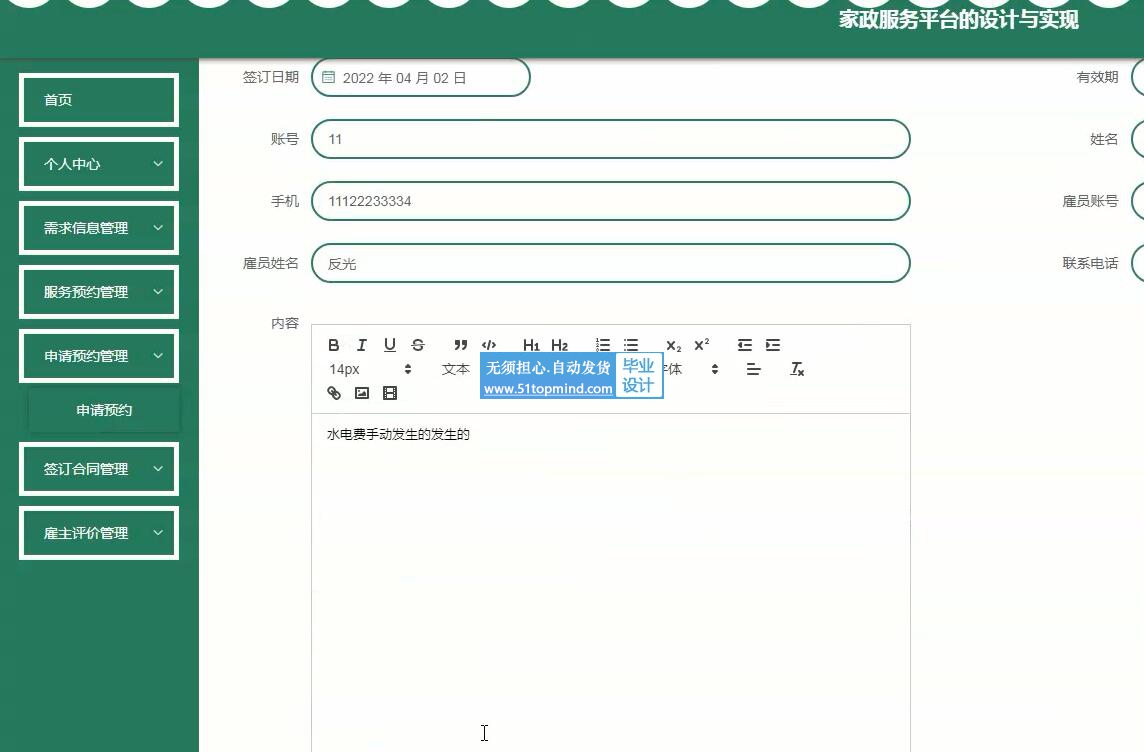The image size is (1144, 752).
Task: Insert a code block in the editor
Action: pos(489,345)
